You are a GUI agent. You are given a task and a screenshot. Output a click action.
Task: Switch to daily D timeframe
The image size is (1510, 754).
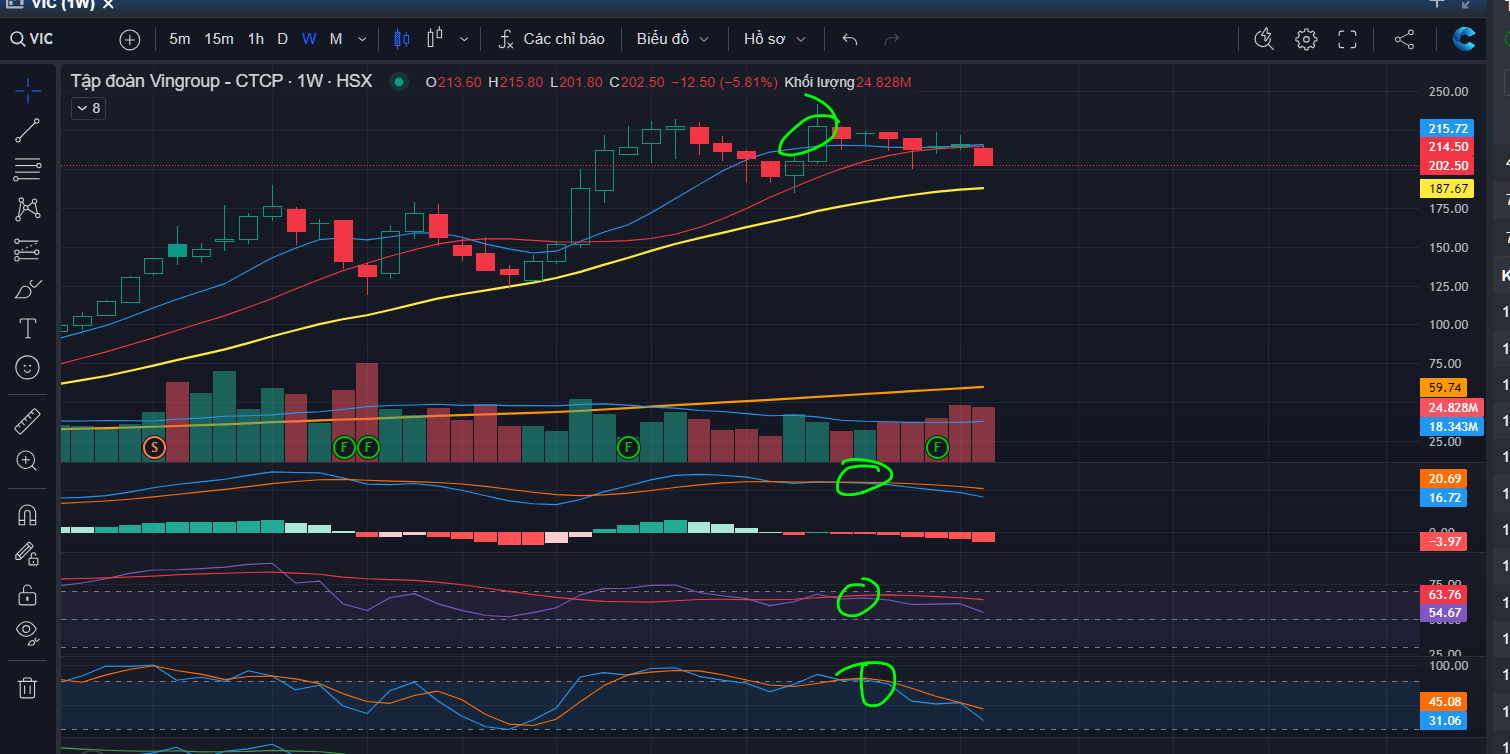282,40
